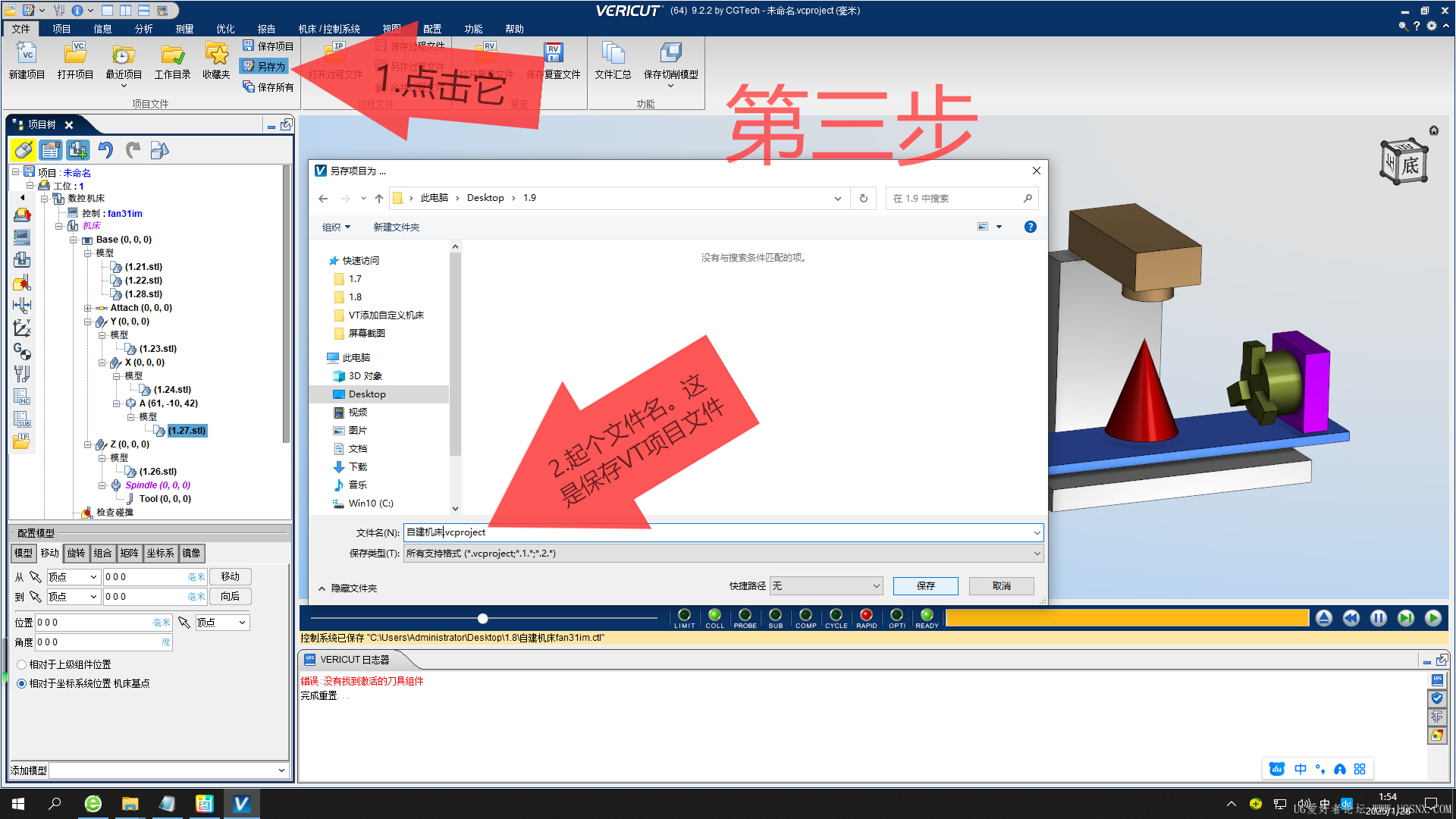Screen dimensions: 1456x819
Task: Click the rewind simulation button
Action: pos(1351,618)
